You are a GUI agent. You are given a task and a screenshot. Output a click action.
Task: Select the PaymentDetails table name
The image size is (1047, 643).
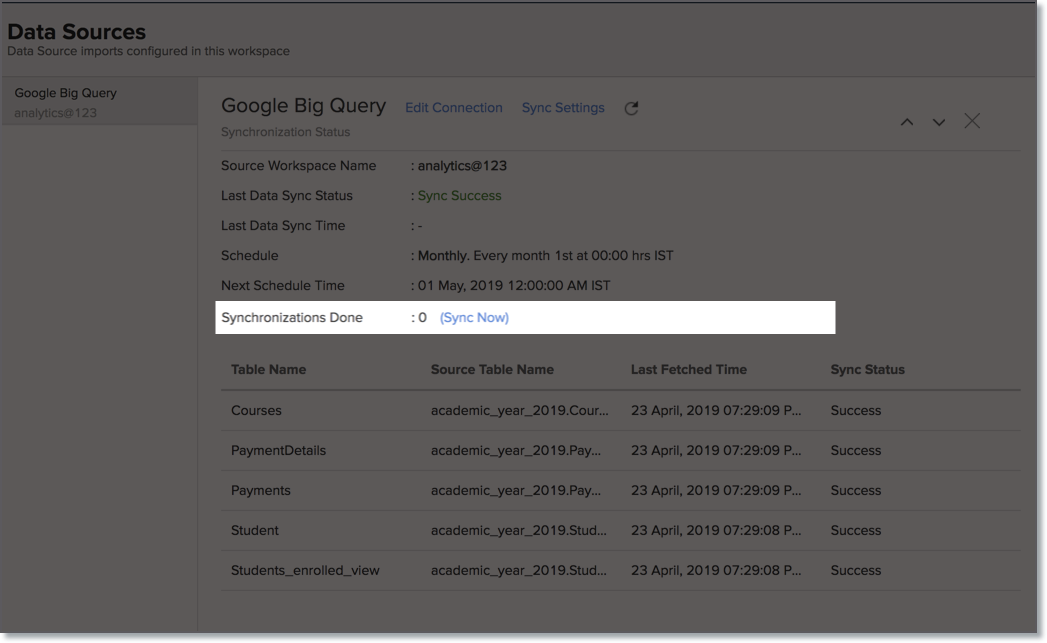coord(278,451)
